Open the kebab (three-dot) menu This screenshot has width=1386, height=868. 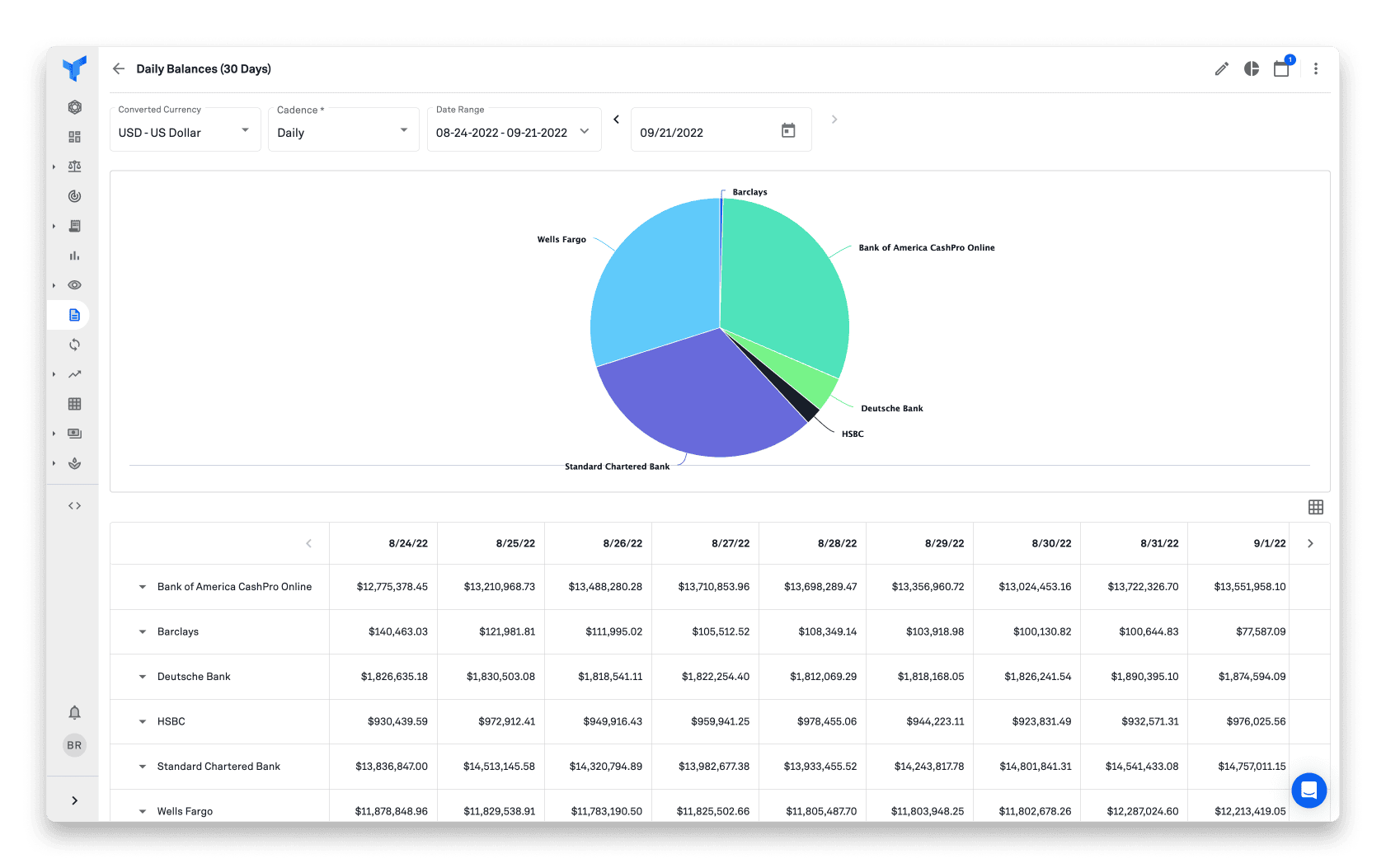1316,68
